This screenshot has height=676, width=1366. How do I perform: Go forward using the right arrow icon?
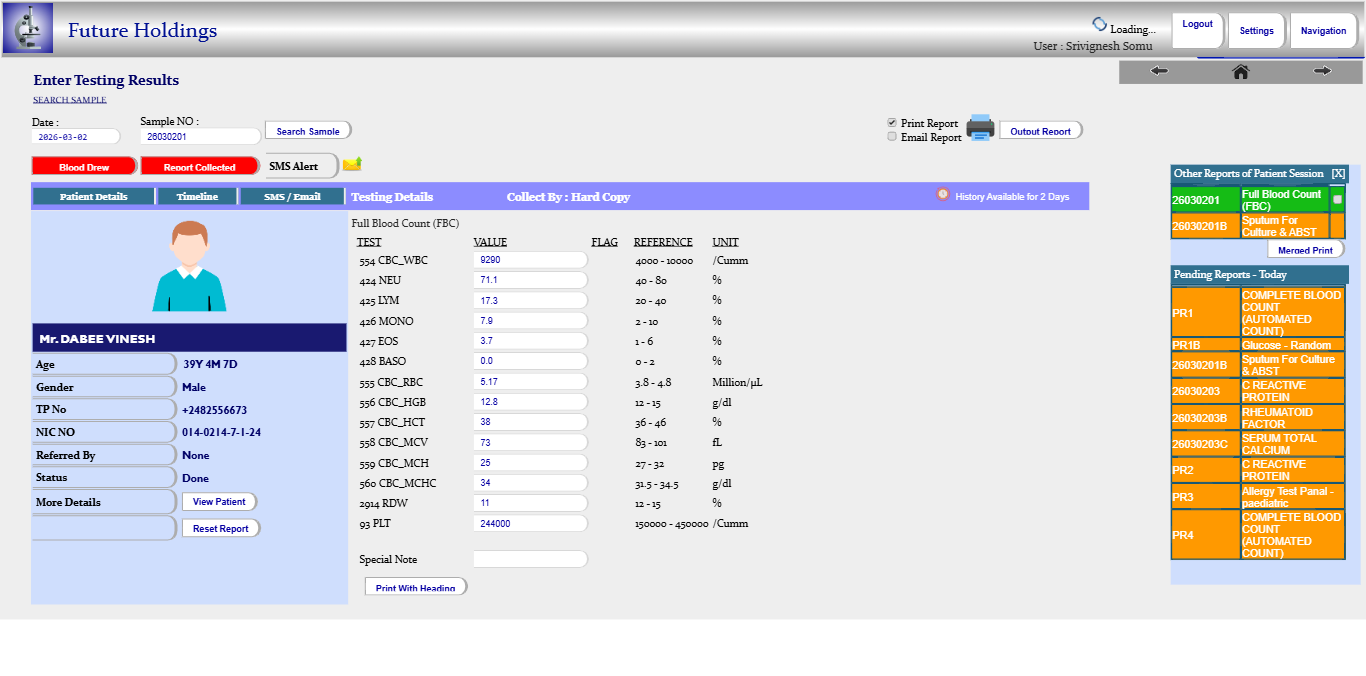point(1322,71)
